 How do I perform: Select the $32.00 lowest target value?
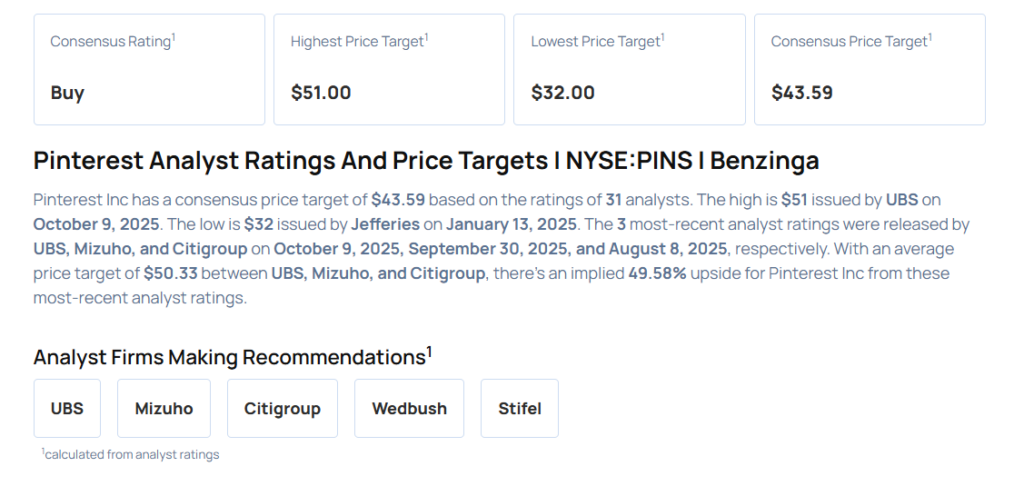(562, 93)
